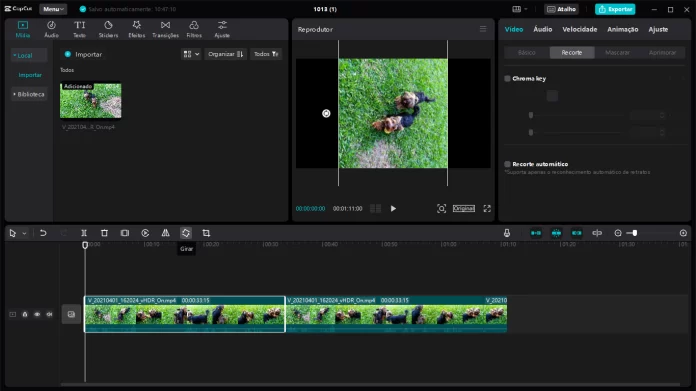Viewport: 696px width, 391px height.
Task: Select the Aprimorar sub-tab
Action: pyautogui.click(x=662, y=52)
